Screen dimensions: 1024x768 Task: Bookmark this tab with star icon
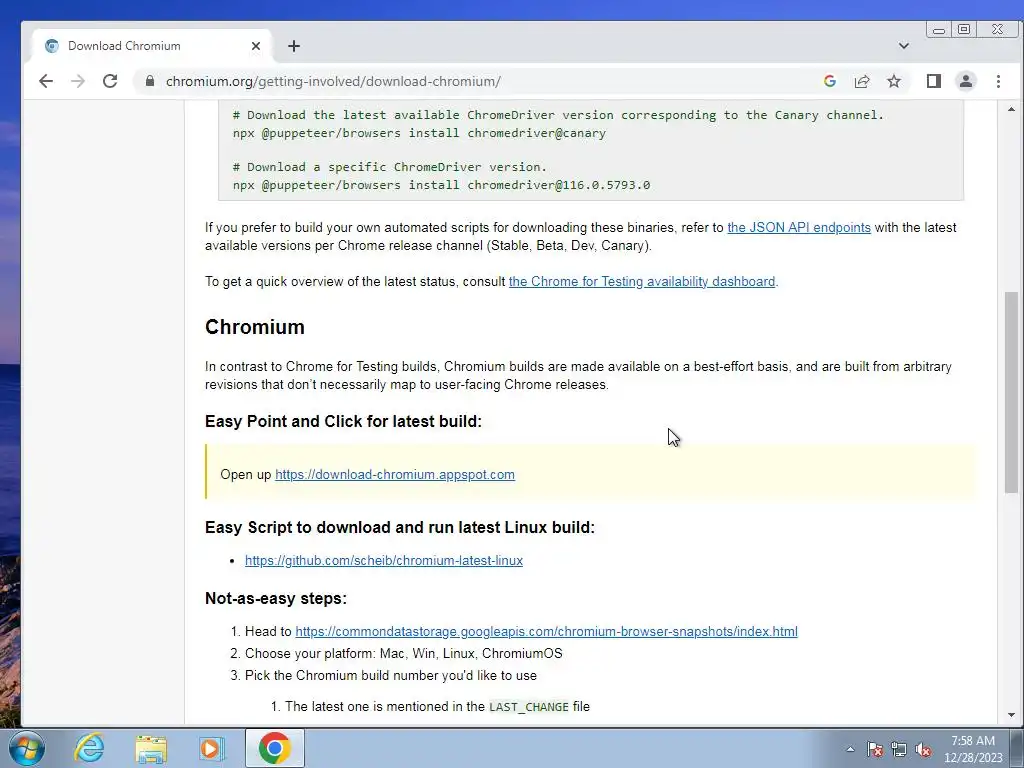pyautogui.click(x=894, y=81)
